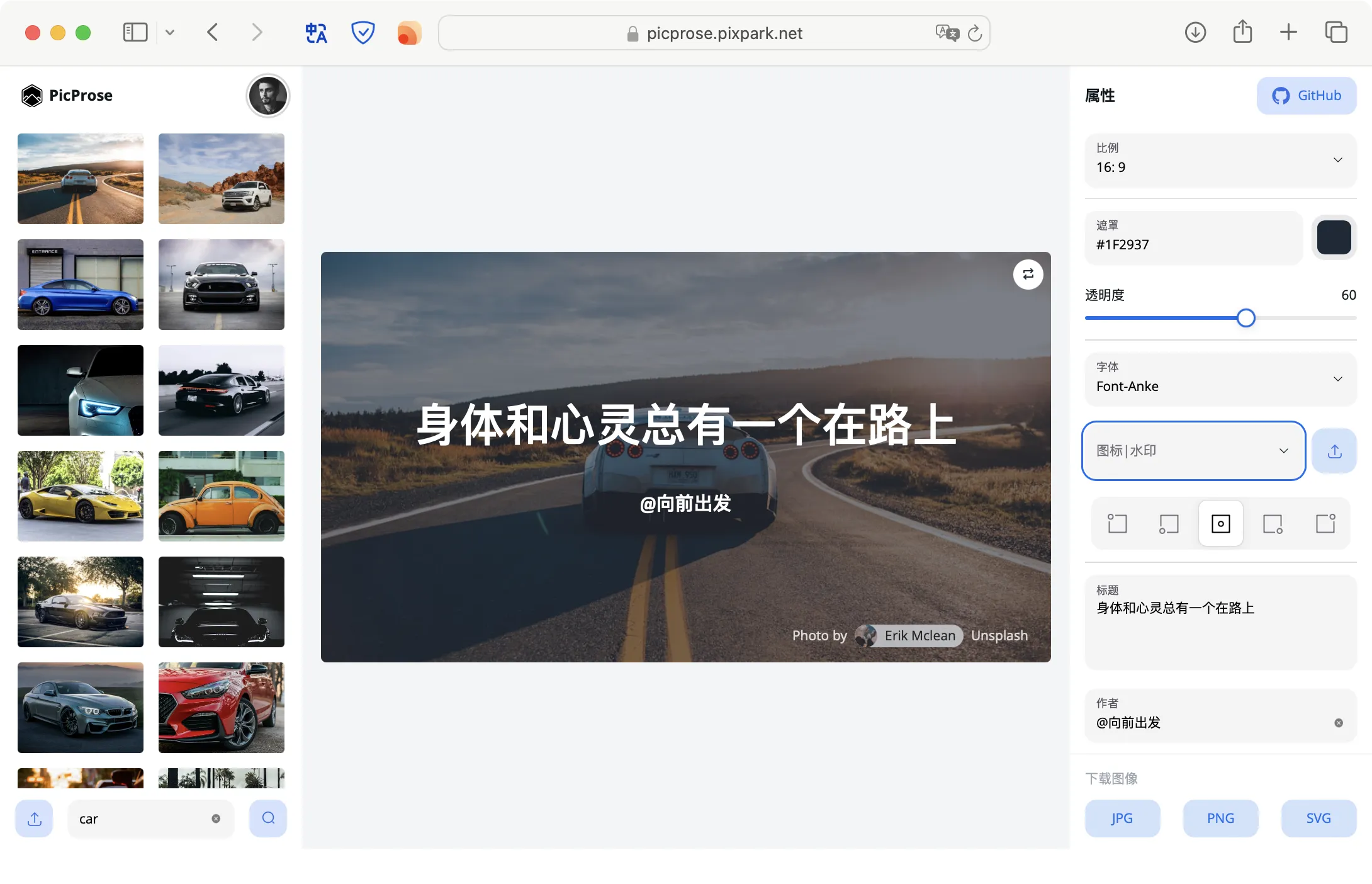1372x884 pixels.
Task: Click the swap image orientation icon on canvas
Action: 1028,275
